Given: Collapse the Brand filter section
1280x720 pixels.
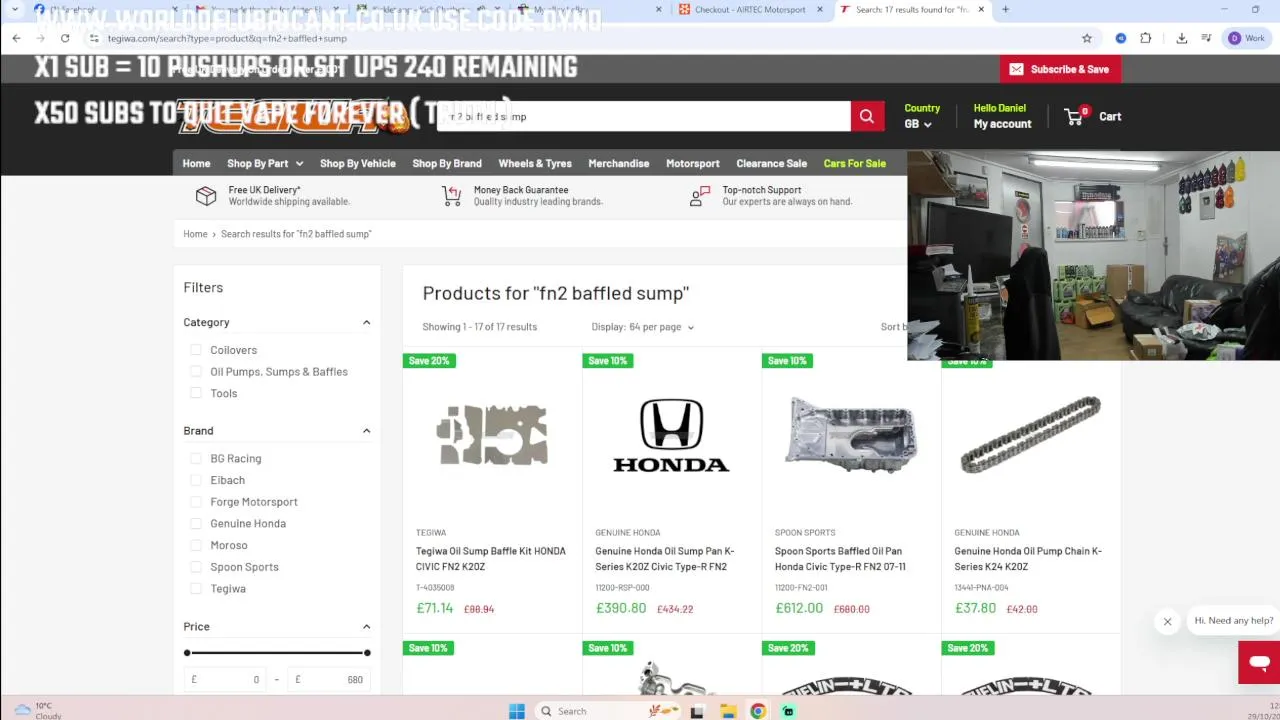Looking at the screenshot, I should (x=366, y=430).
